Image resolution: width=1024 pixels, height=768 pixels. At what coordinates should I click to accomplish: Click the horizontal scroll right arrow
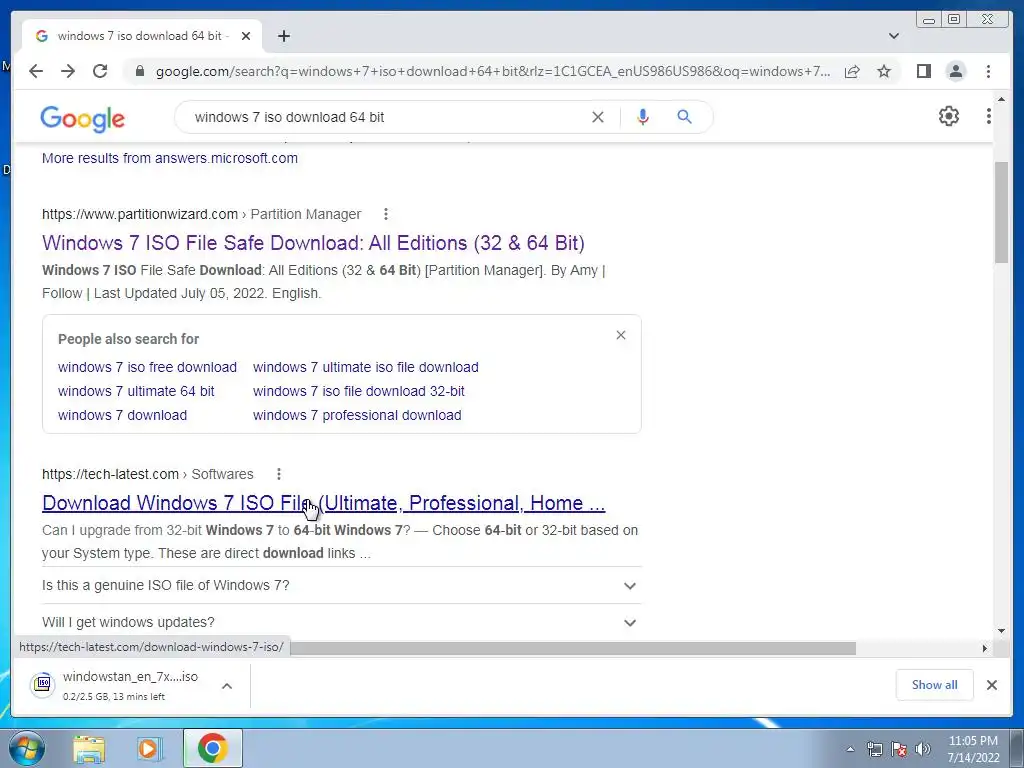point(984,648)
